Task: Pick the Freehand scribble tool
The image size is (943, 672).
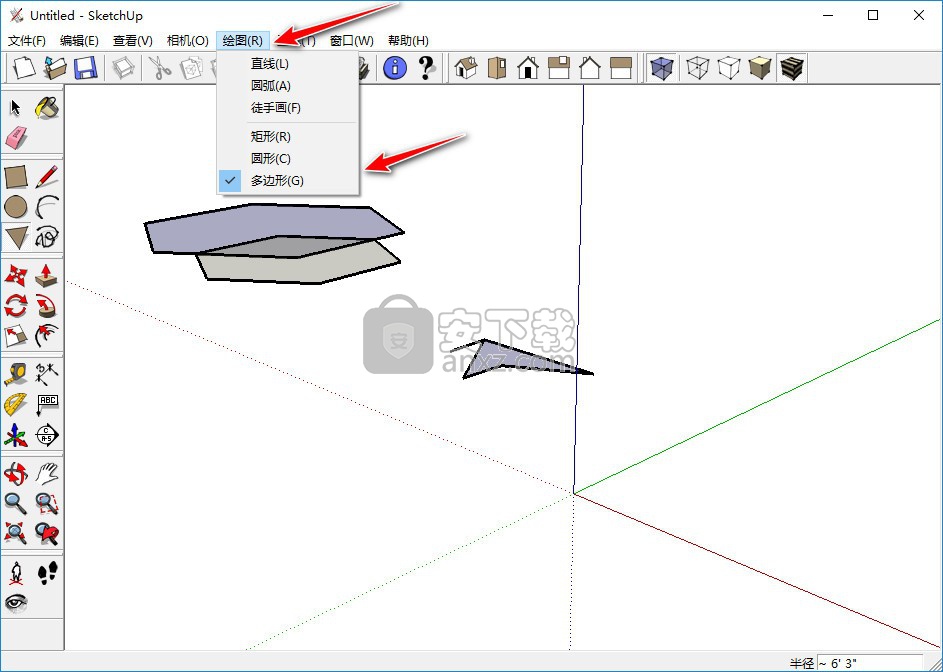Action: 46,237
